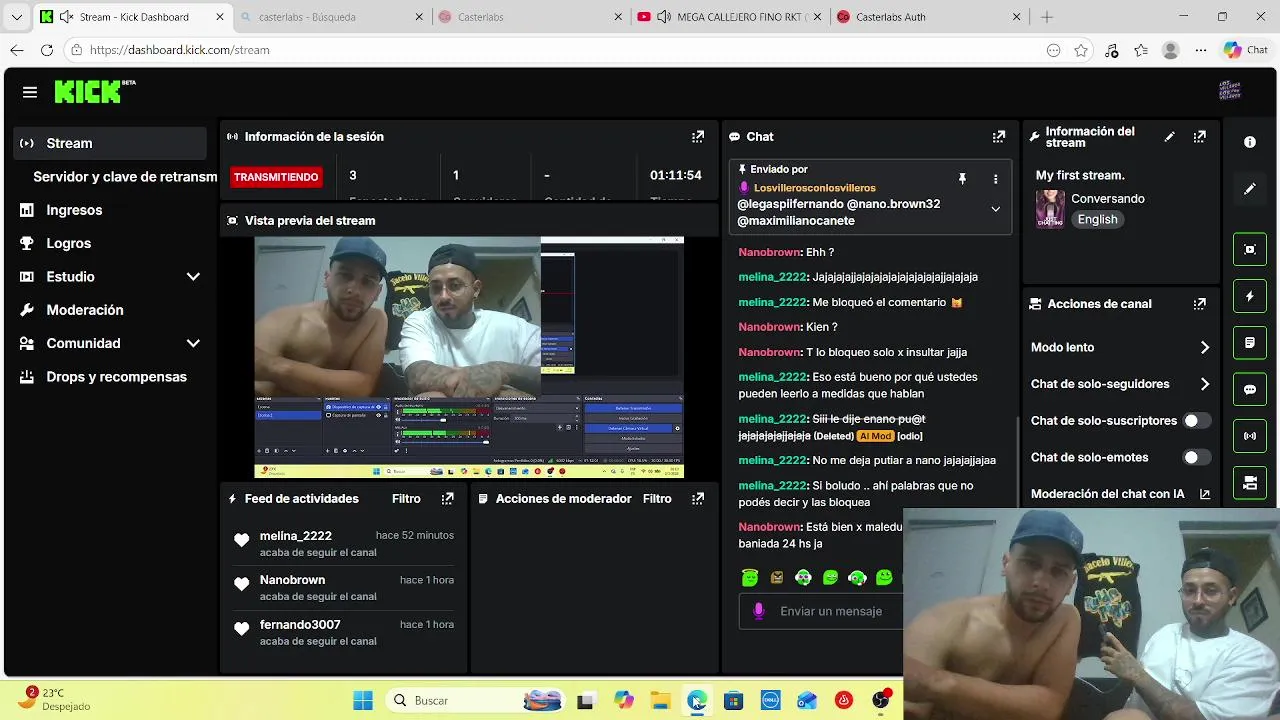The height and width of the screenshot is (720, 1280).
Task: Select Stream in the sidebar
Action: (110, 143)
